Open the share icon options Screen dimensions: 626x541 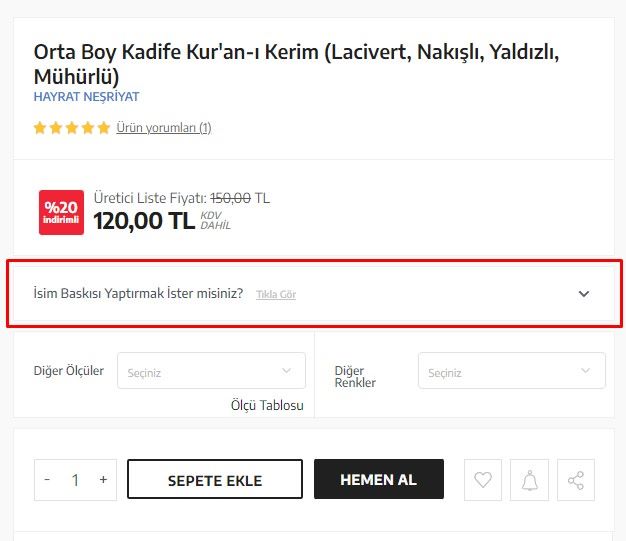tap(576, 480)
